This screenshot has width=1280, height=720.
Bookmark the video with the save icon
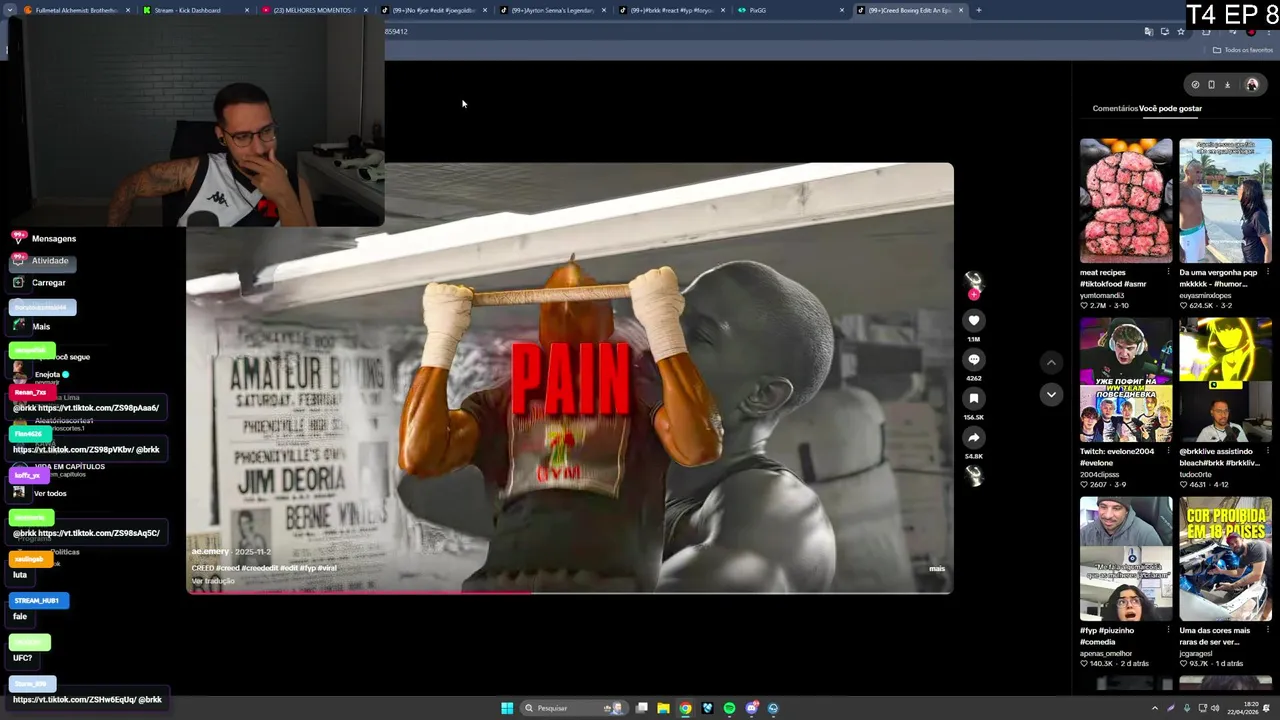click(x=973, y=398)
